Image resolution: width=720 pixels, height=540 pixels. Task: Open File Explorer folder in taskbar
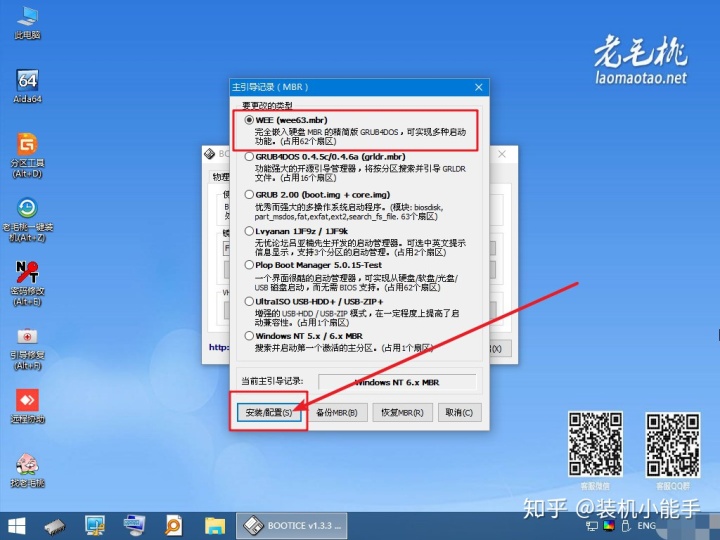(214, 526)
